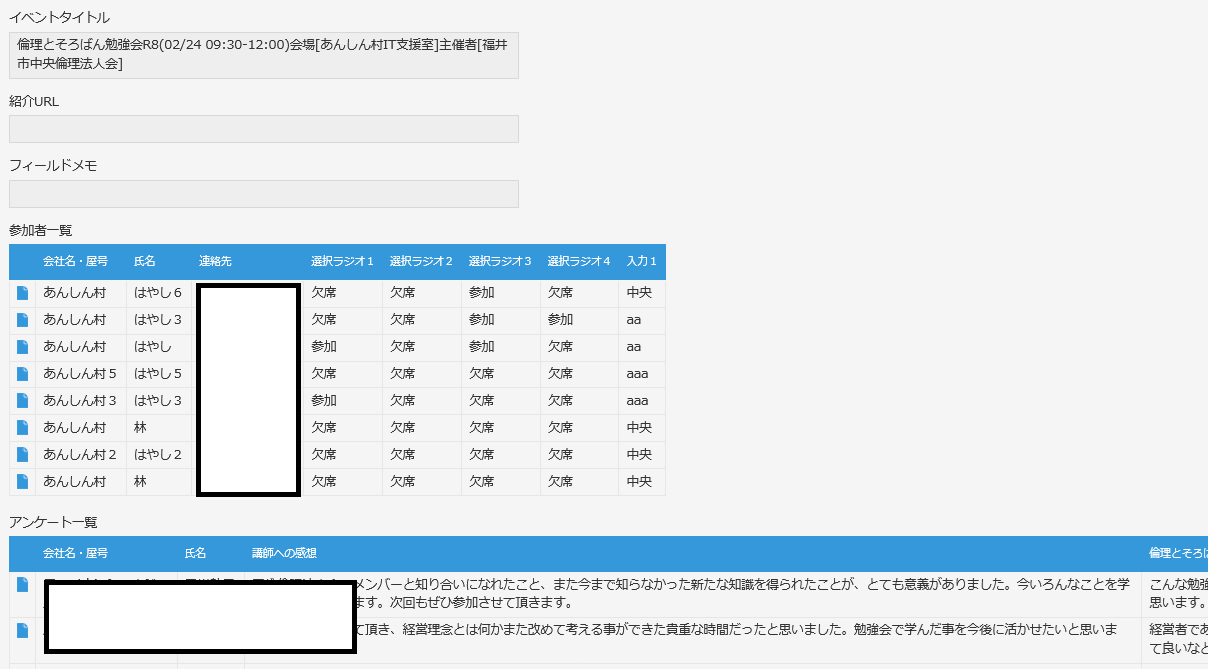Click 選択ラジオ１ column header
Screen dimensions: 1208x669
tap(342, 261)
